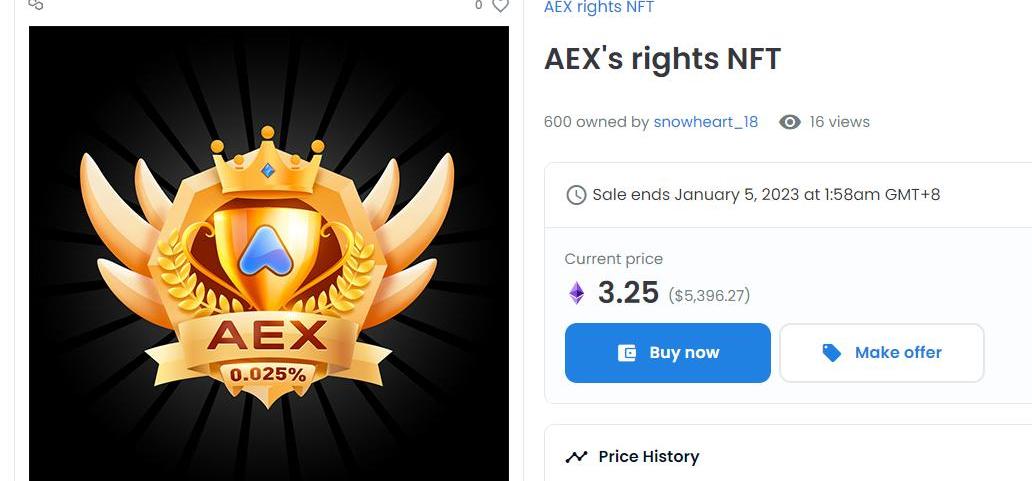The width and height of the screenshot is (1032, 481).
Task: Click the wallet icon in Buy now
Action: pos(627,353)
